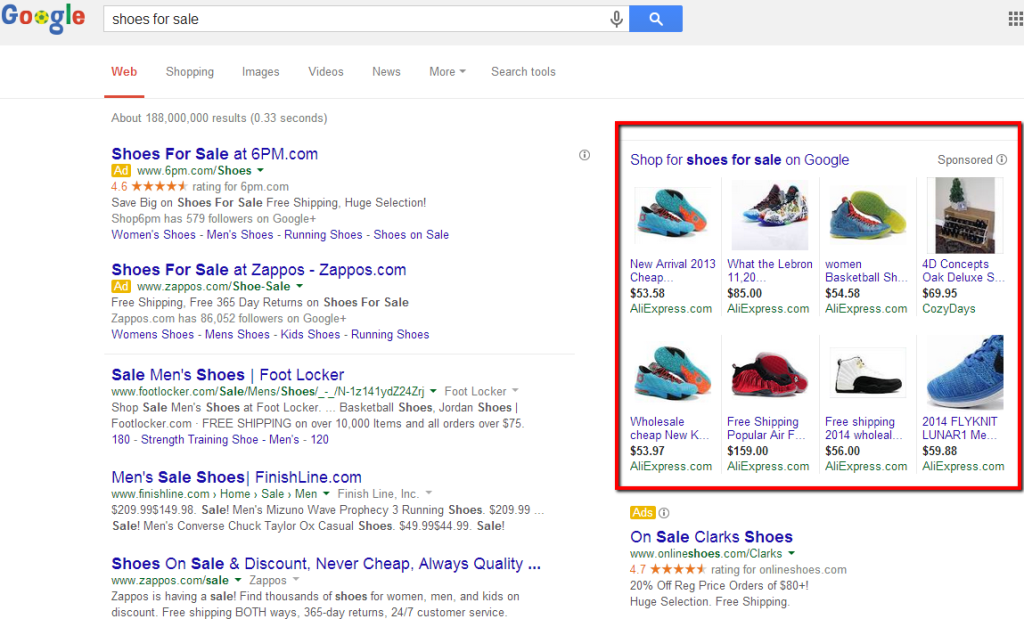
Task: Click the Search tools option
Action: tap(523, 71)
